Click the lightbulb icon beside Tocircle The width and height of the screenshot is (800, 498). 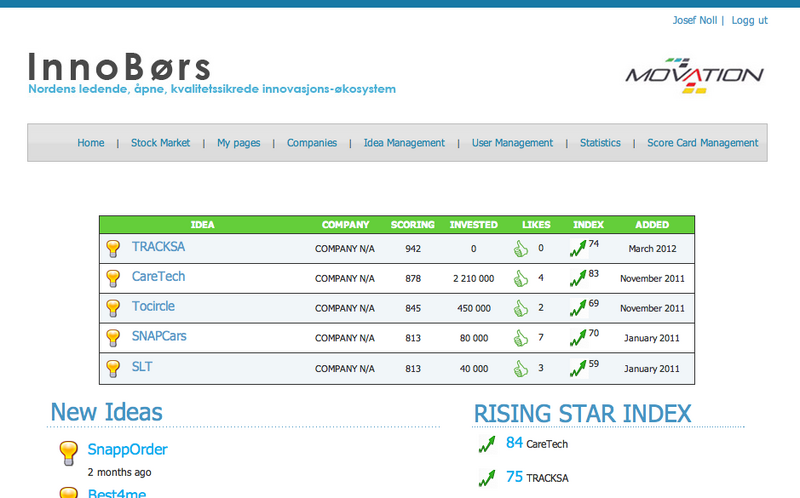click(x=113, y=308)
